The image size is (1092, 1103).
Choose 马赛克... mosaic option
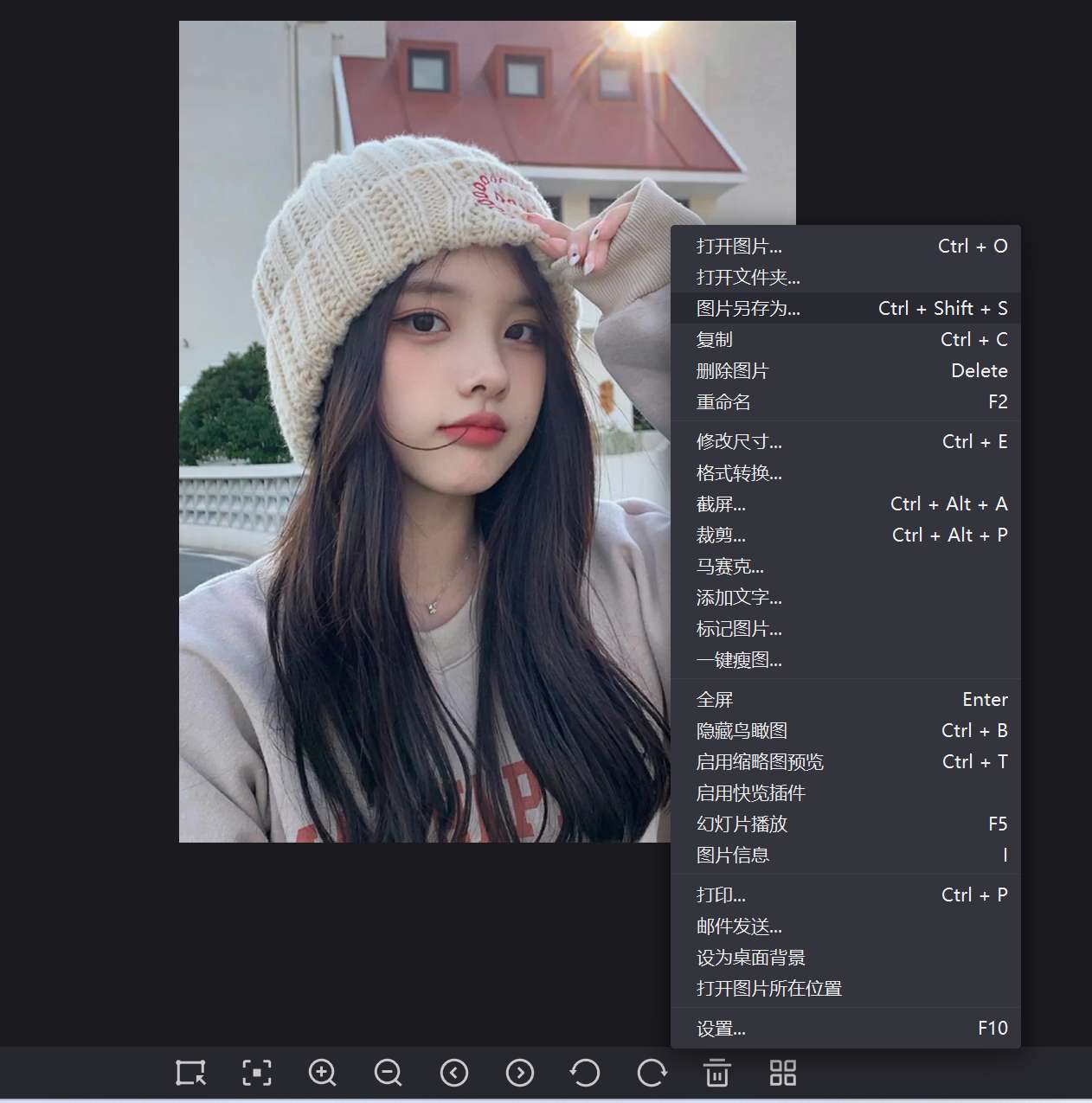pos(845,567)
